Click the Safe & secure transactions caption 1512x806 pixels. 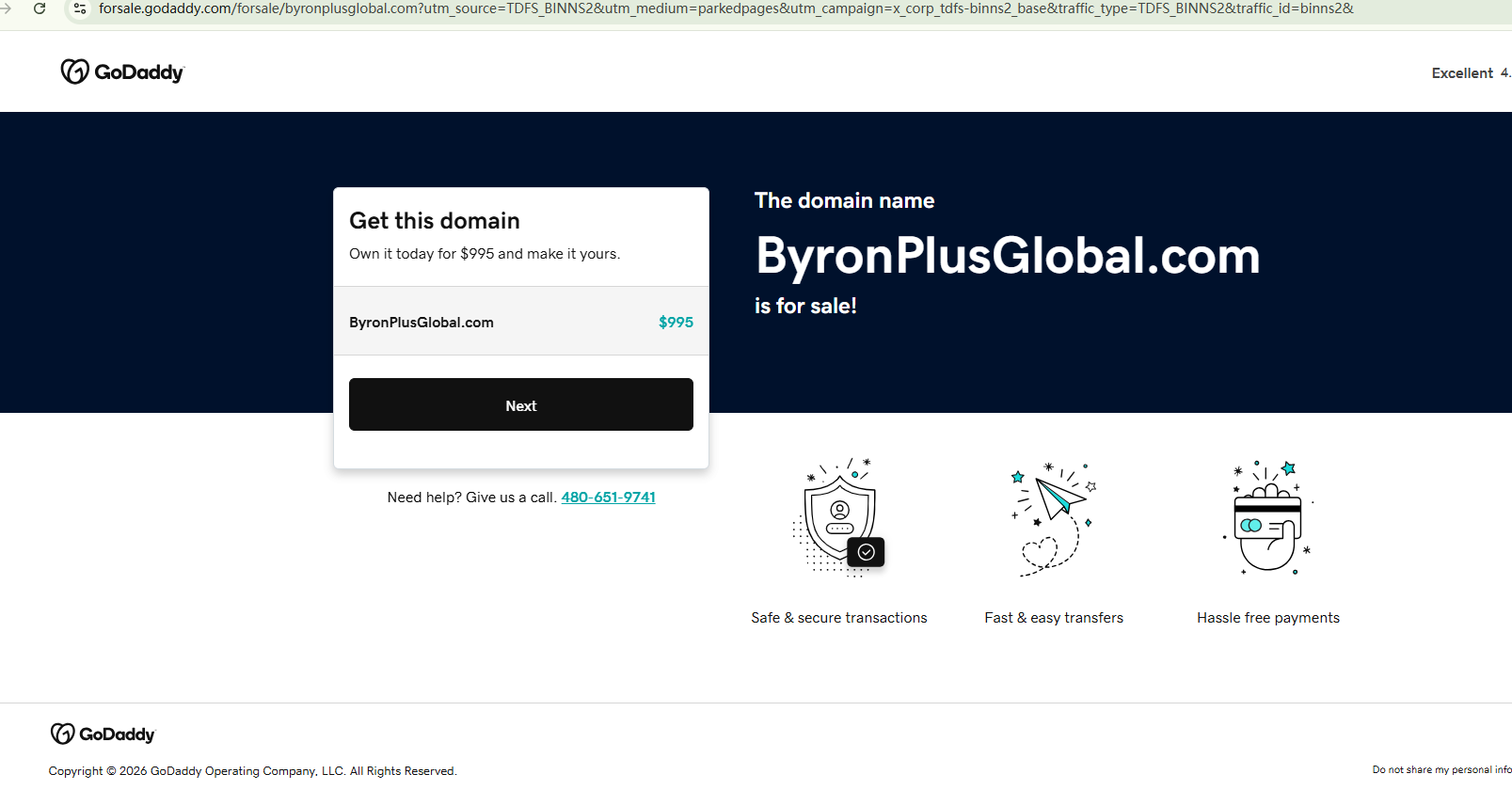pos(839,618)
